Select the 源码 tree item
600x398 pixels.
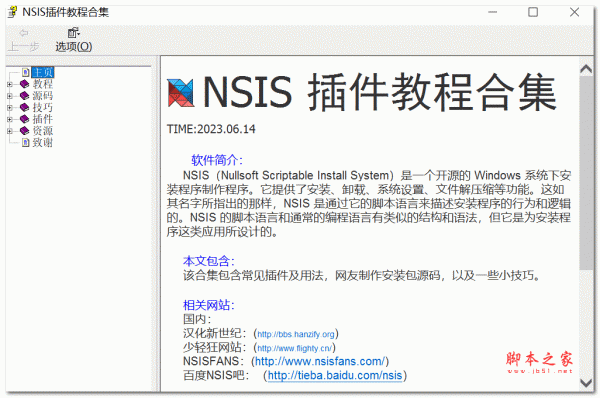42,96
